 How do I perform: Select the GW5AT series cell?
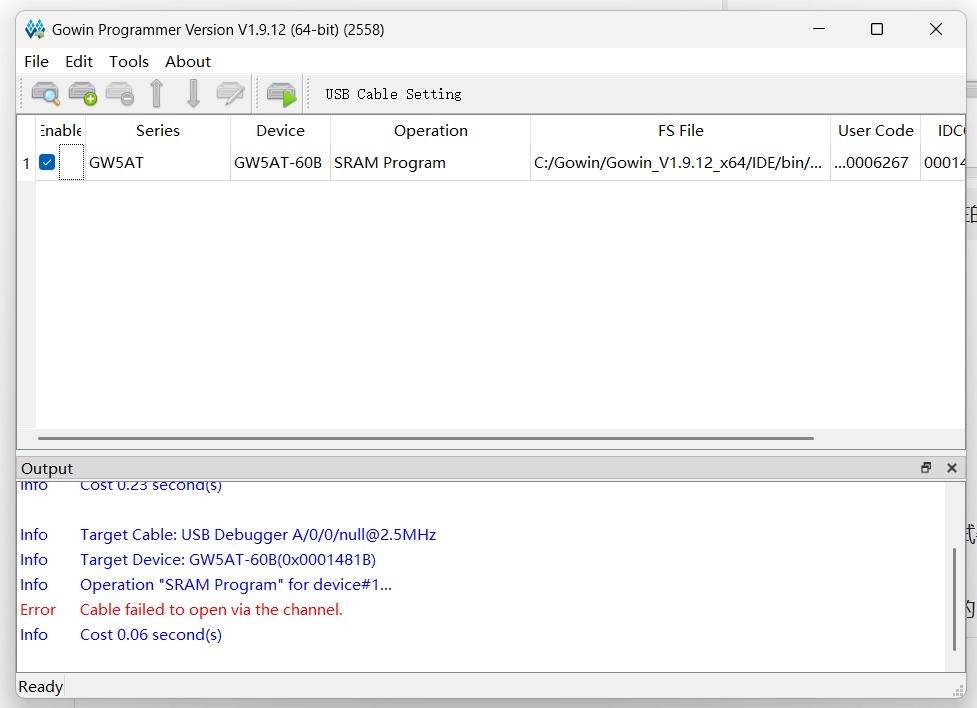158,163
